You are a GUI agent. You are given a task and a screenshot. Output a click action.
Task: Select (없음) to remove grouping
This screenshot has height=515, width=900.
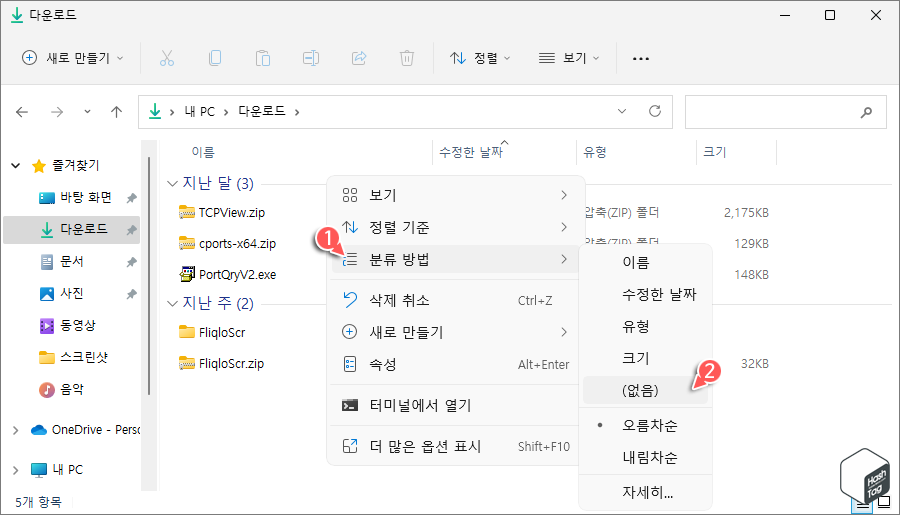(x=645, y=390)
